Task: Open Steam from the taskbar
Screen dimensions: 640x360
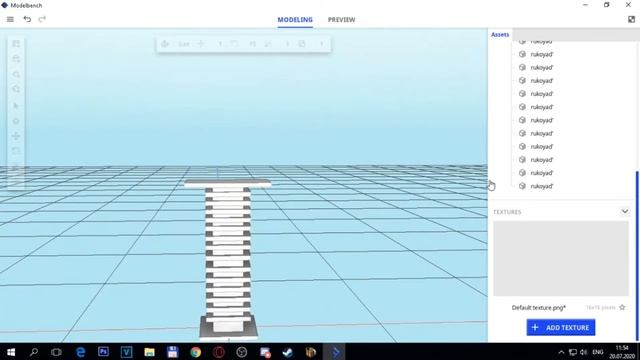Action: [x=288, y=352]
